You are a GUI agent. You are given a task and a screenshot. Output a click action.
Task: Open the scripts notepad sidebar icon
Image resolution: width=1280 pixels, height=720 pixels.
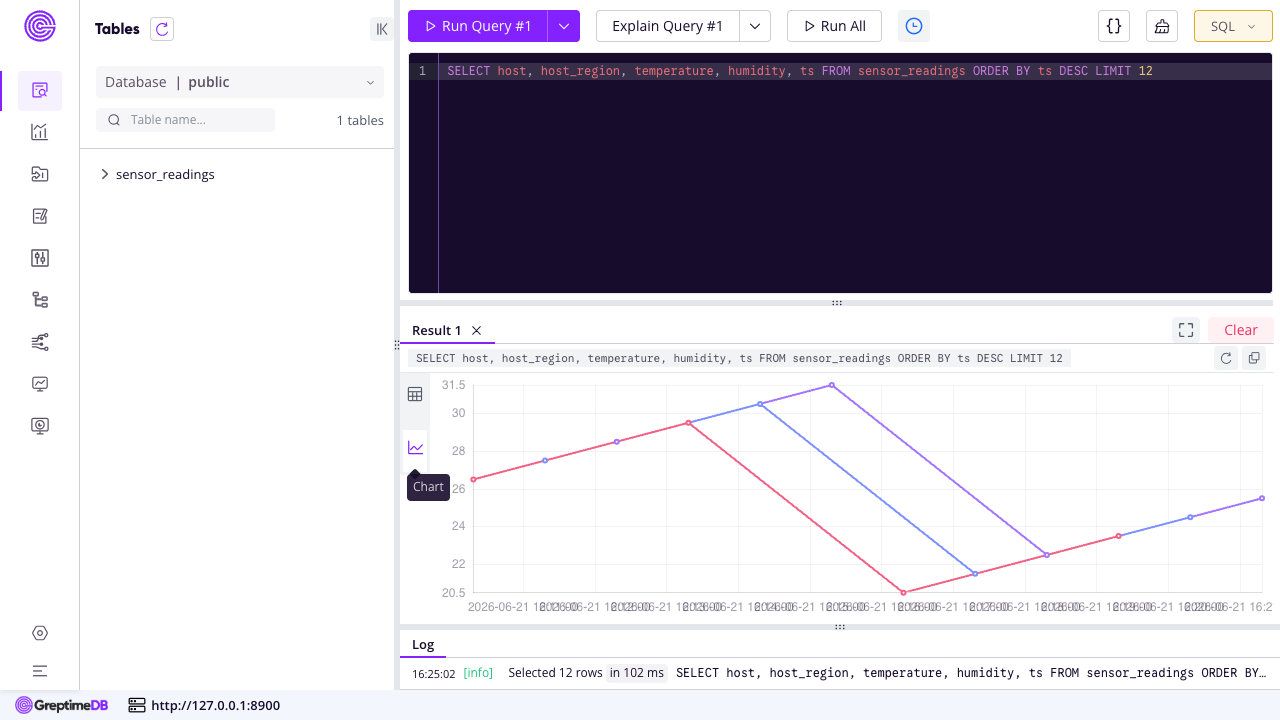click(x=40, y=216)
